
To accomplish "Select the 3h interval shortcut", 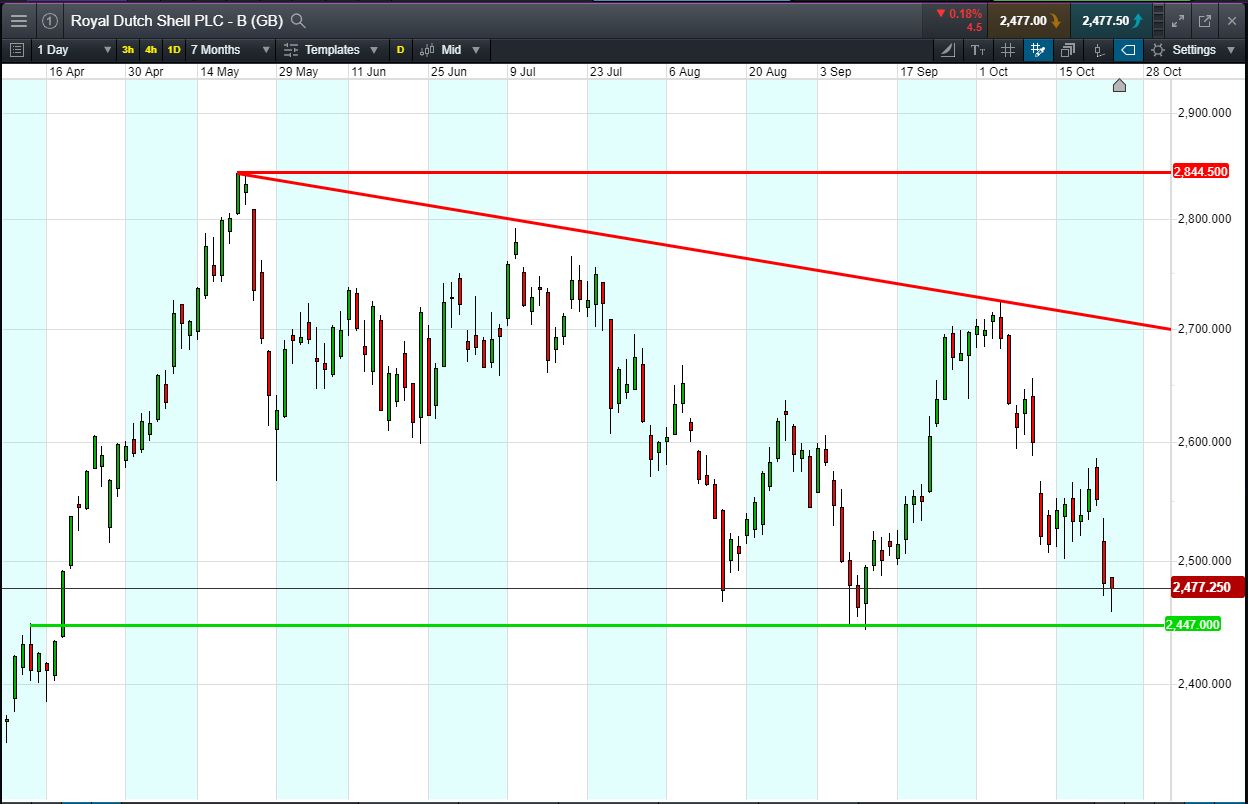I will [128, 49].
